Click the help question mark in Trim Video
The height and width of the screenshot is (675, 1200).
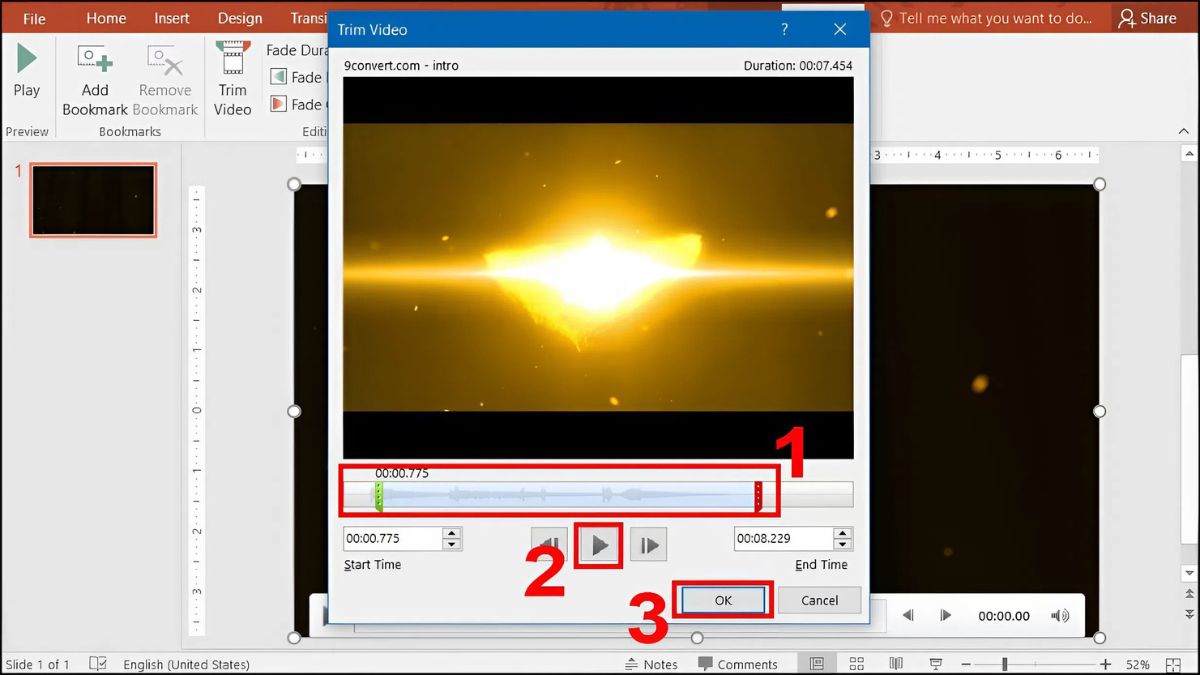tap(785, 30)
